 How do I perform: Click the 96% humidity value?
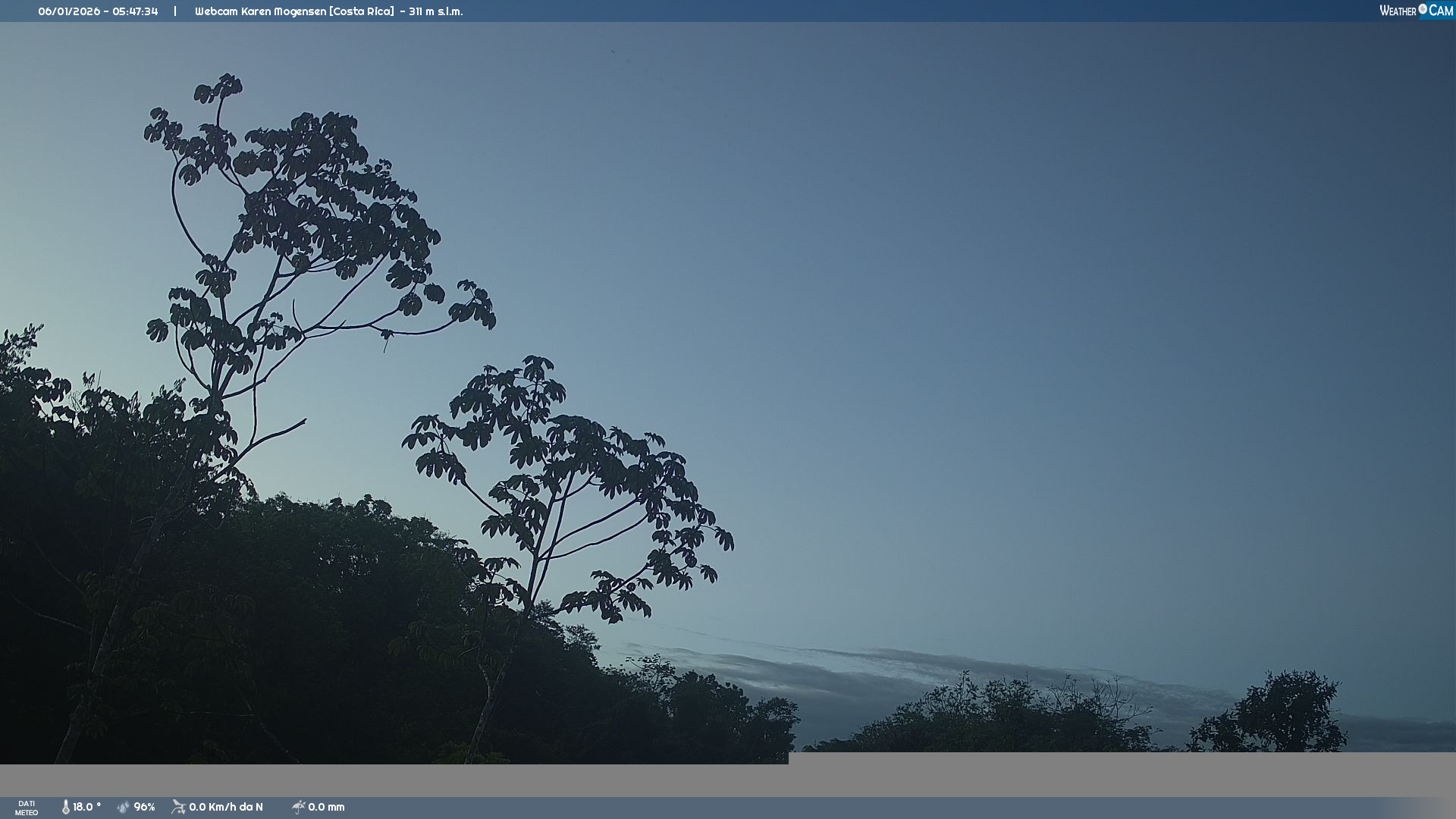[144, 807]
